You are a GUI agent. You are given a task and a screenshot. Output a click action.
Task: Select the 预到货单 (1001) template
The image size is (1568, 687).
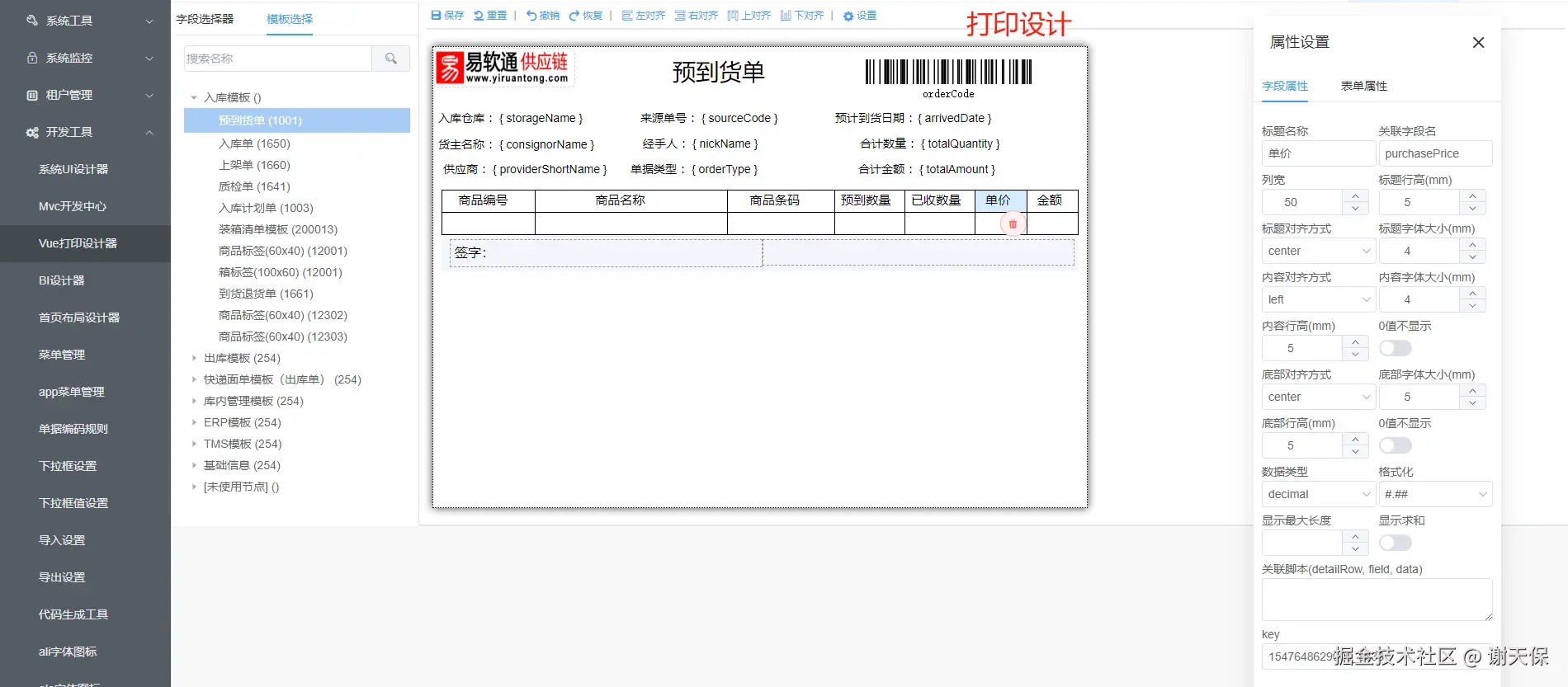pos(297,120)
